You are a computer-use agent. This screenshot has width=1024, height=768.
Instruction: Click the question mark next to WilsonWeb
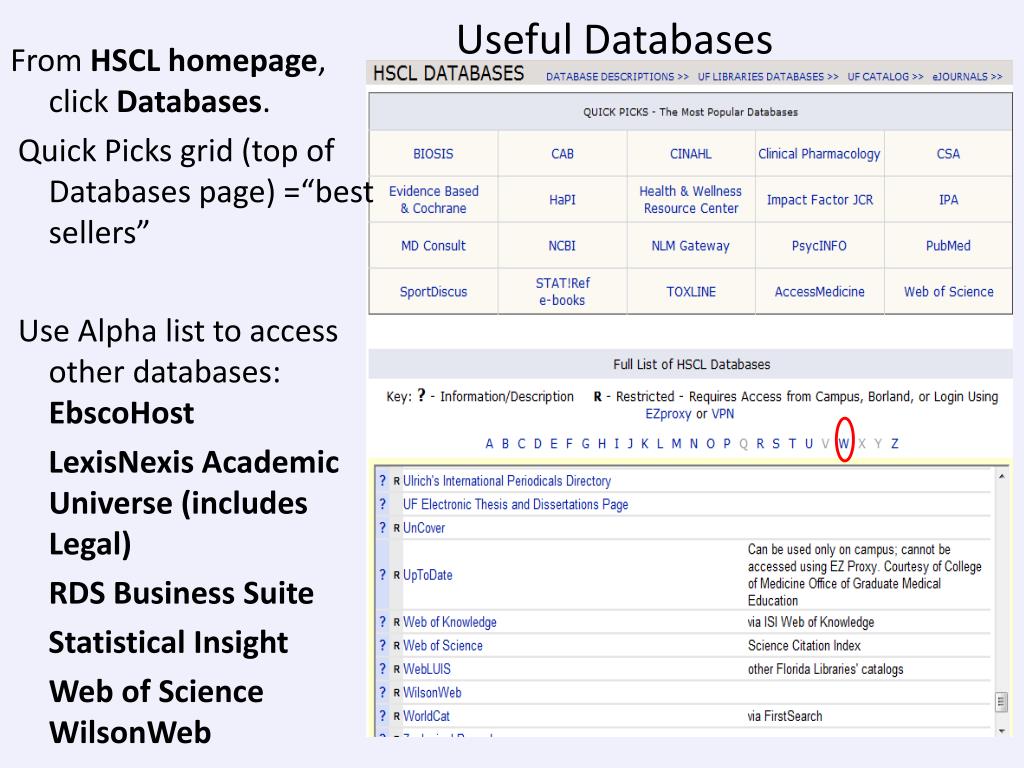(x=383, y=692)
